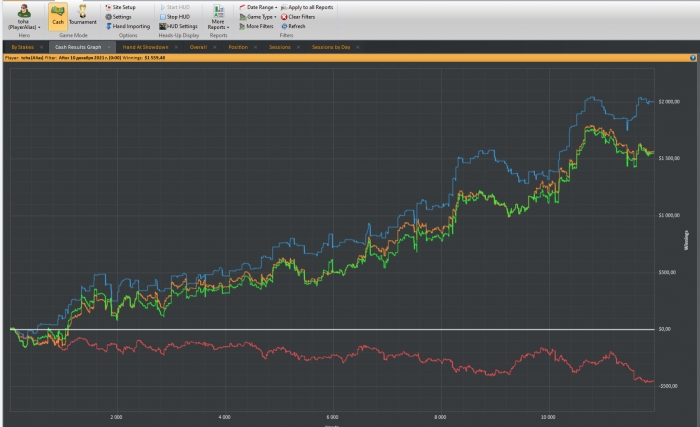Open the Settings gear option
This screenshot has width=700, height=427.
click(x=120, y=17)
